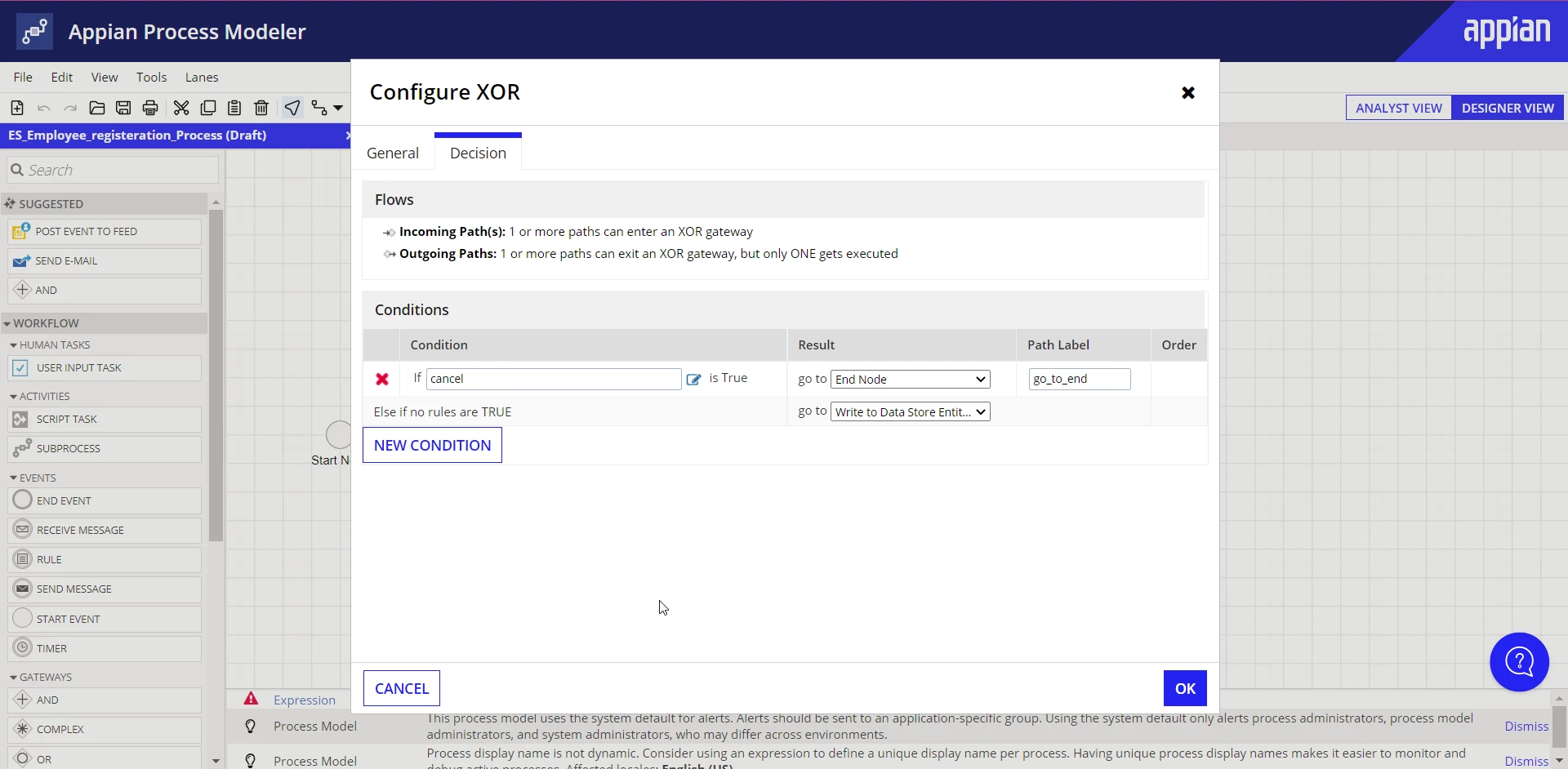The image size is (1568, 769).
Task: Select the Send Message event
Action: pos(105,589)
